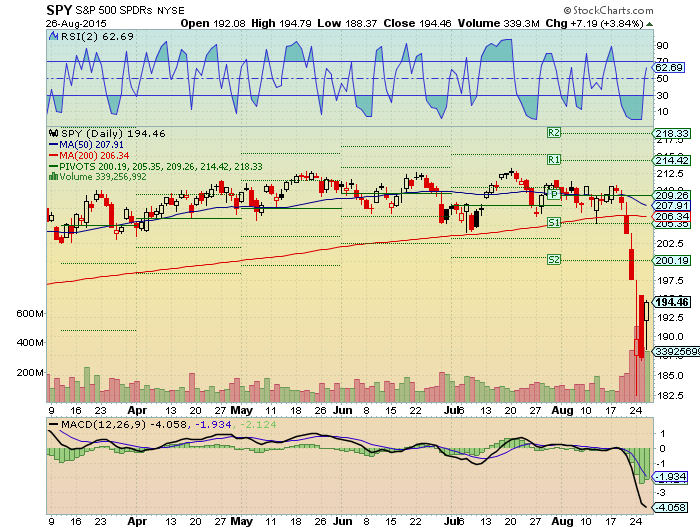This screenshot has height=530, width=700.
Task: Click the RSI(2) 62.69 indicator label
Action: pos(97,36)
